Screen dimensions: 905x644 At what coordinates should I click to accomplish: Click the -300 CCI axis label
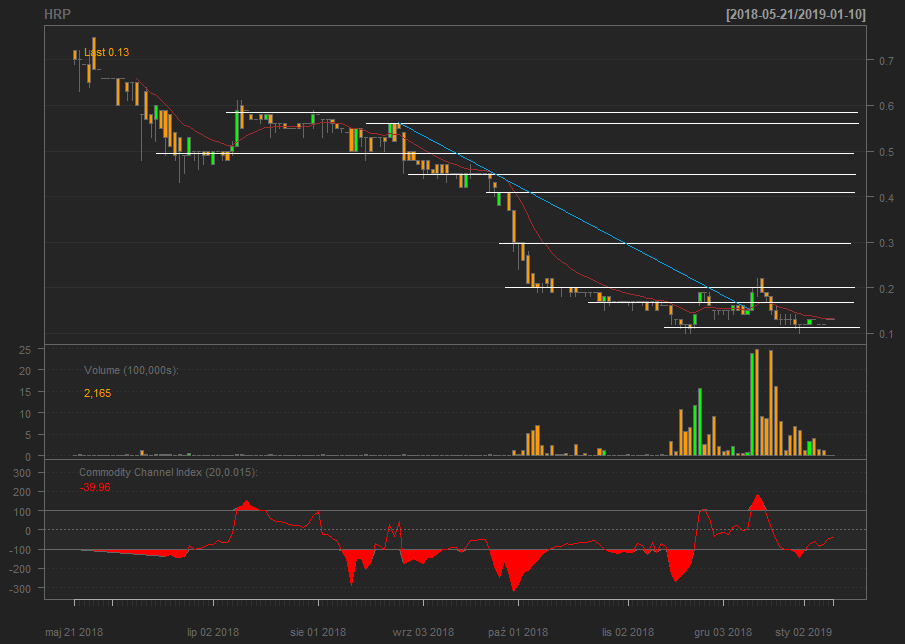coord(20,588)
